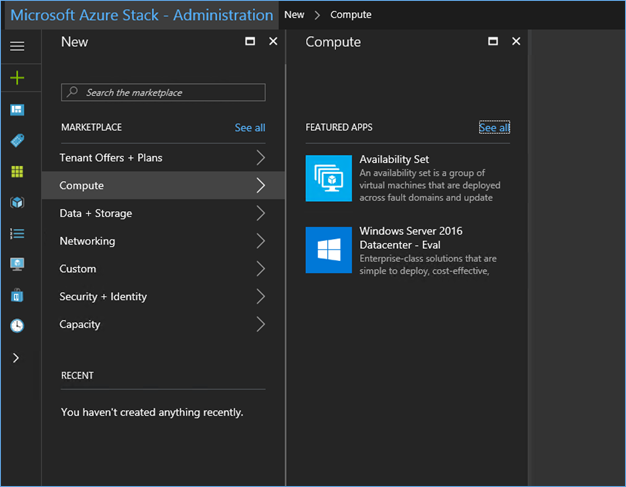Open Windows Server 2016 Datacenter - Eval title
This screenshot has height=487, width=626.
coord(411,238)
